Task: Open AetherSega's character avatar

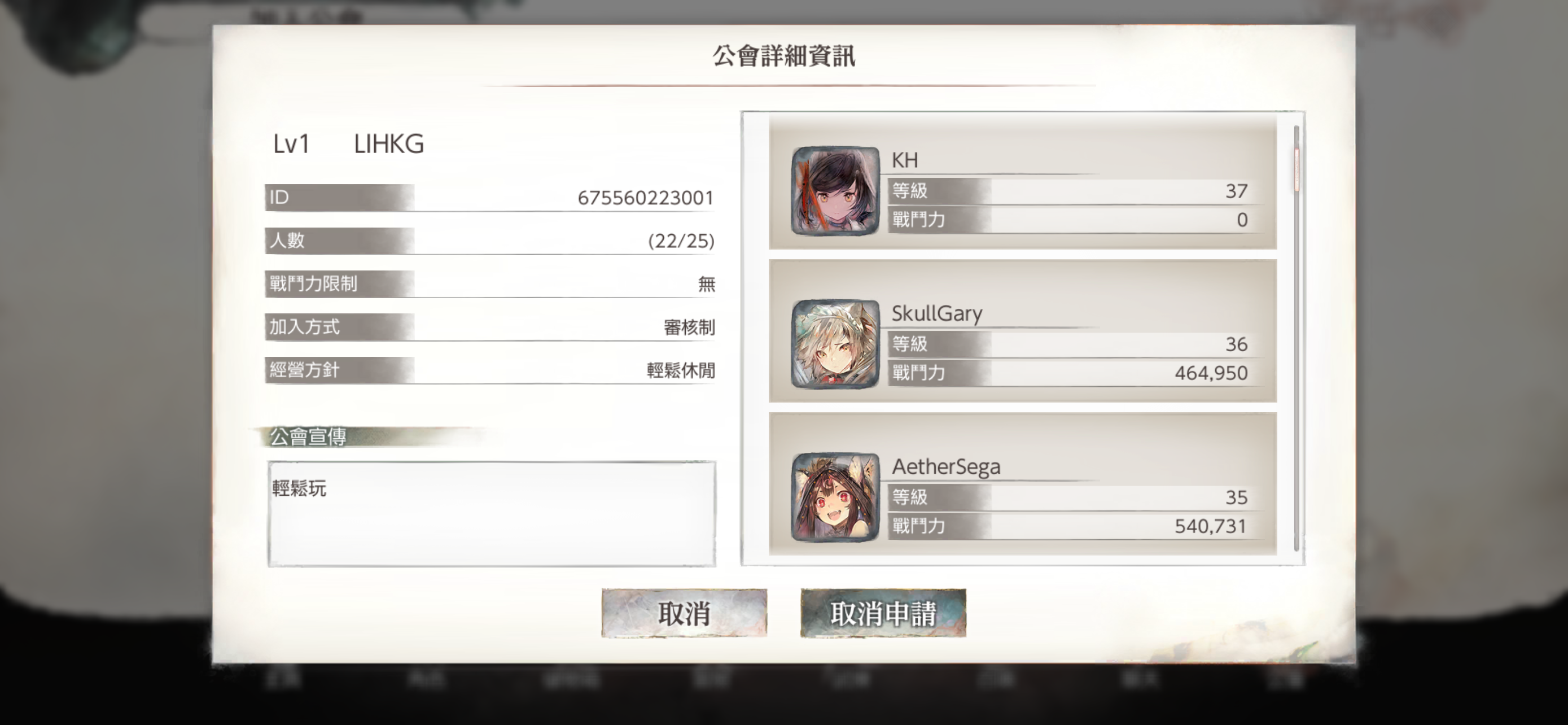Action: pos(835,497)
